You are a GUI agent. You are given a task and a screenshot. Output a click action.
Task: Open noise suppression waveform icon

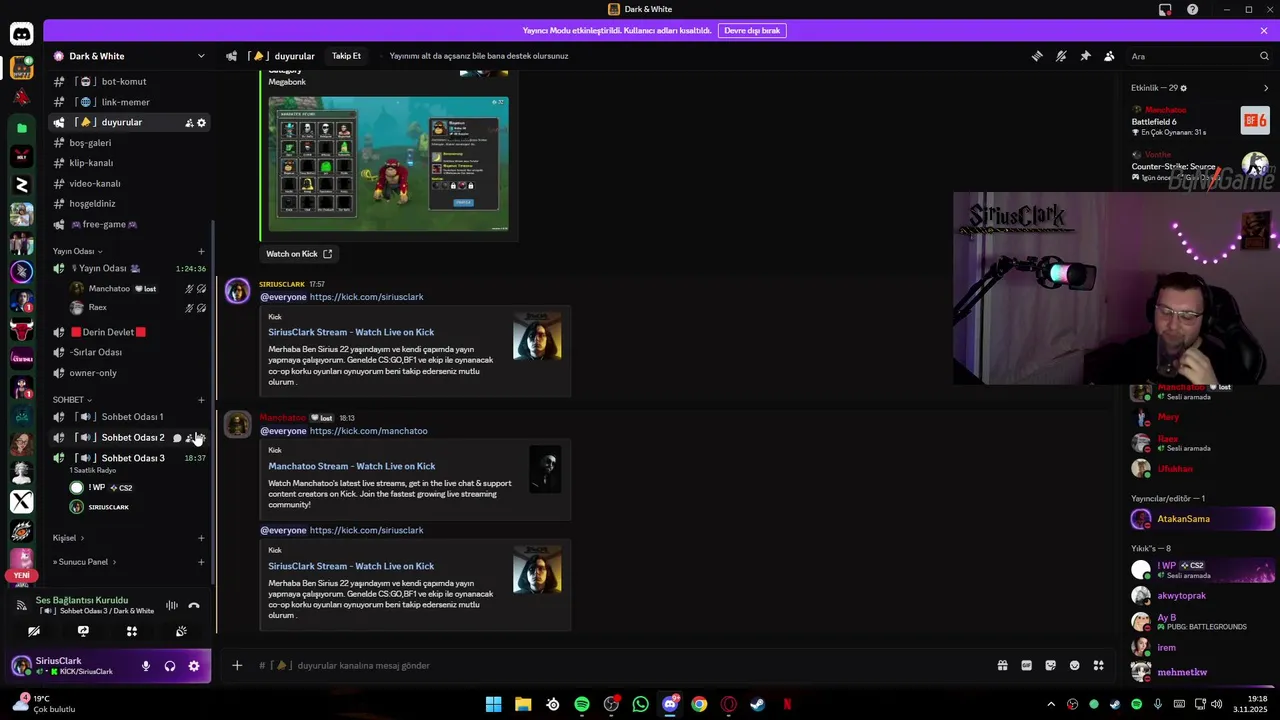tap(172, 605)
